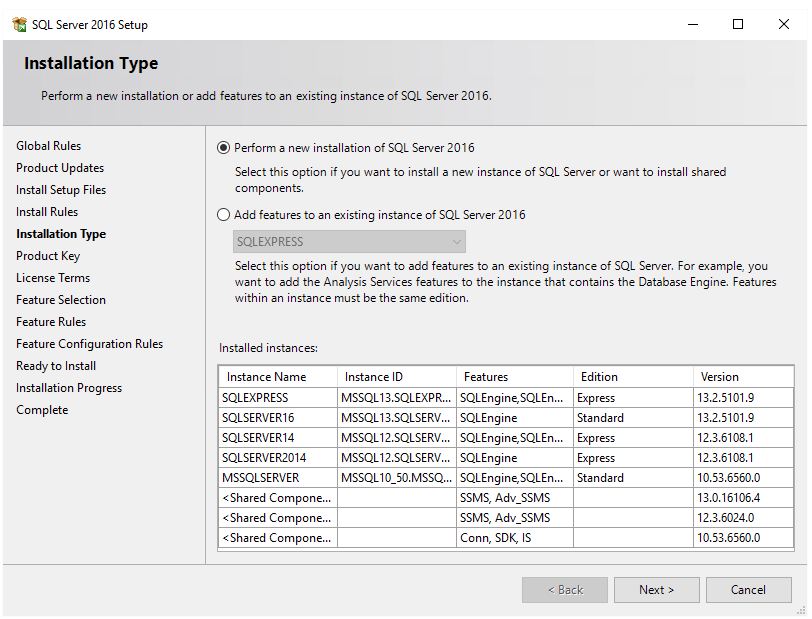
Task: Click Standard edition cell in SQLSERVER16 row
Action: tap(633, 418)
